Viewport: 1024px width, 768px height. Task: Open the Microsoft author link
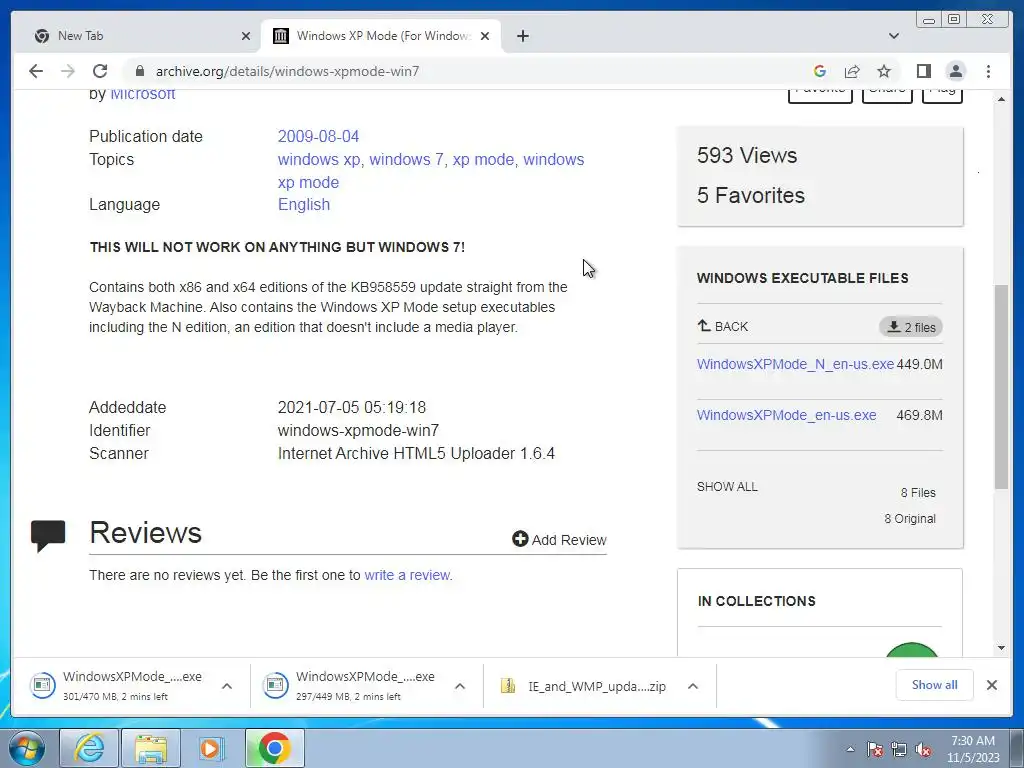point(142,93)
